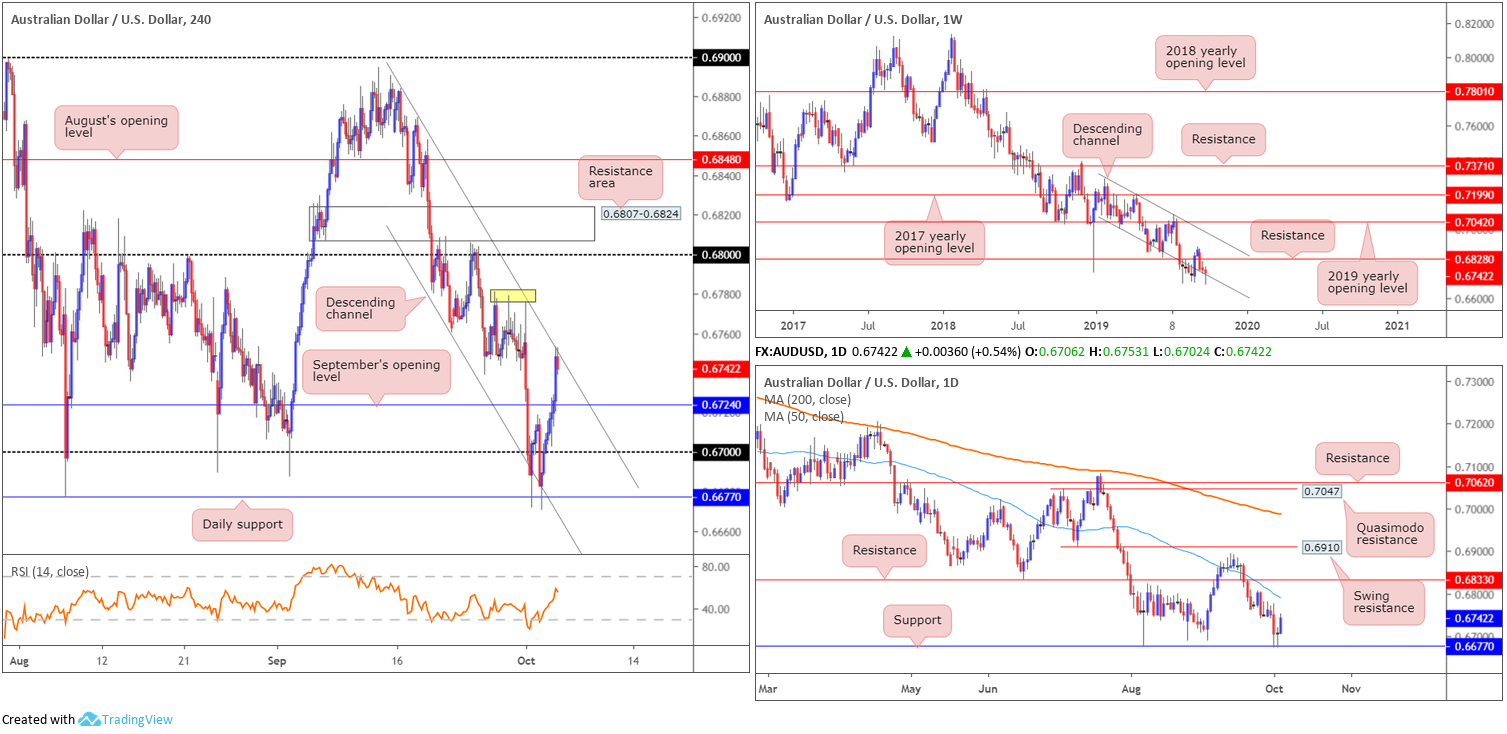Select the 2018 yearly opening level callout
The height and width of the screenshot is (734, 1507).
[x=1205, y=58]
